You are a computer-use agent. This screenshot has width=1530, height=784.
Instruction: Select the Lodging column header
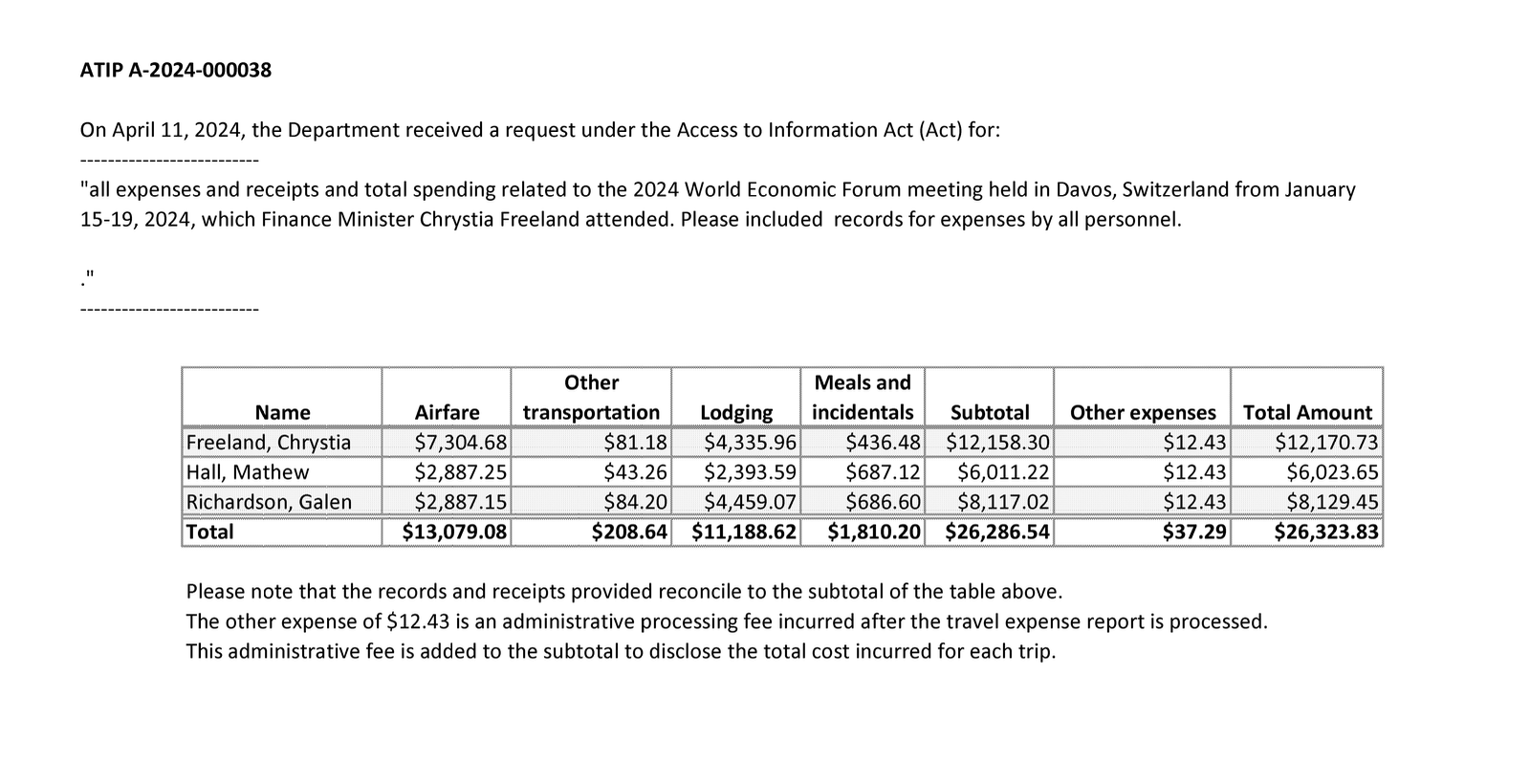735,412
